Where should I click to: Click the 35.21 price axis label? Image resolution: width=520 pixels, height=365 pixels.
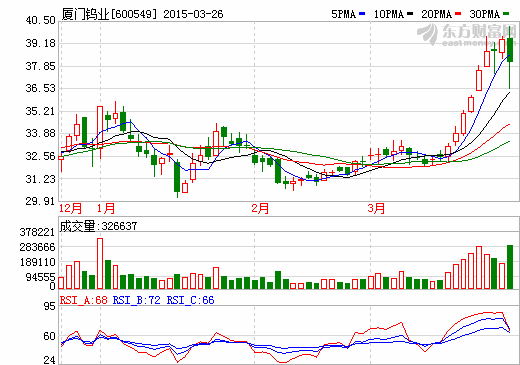click(41, 111)
